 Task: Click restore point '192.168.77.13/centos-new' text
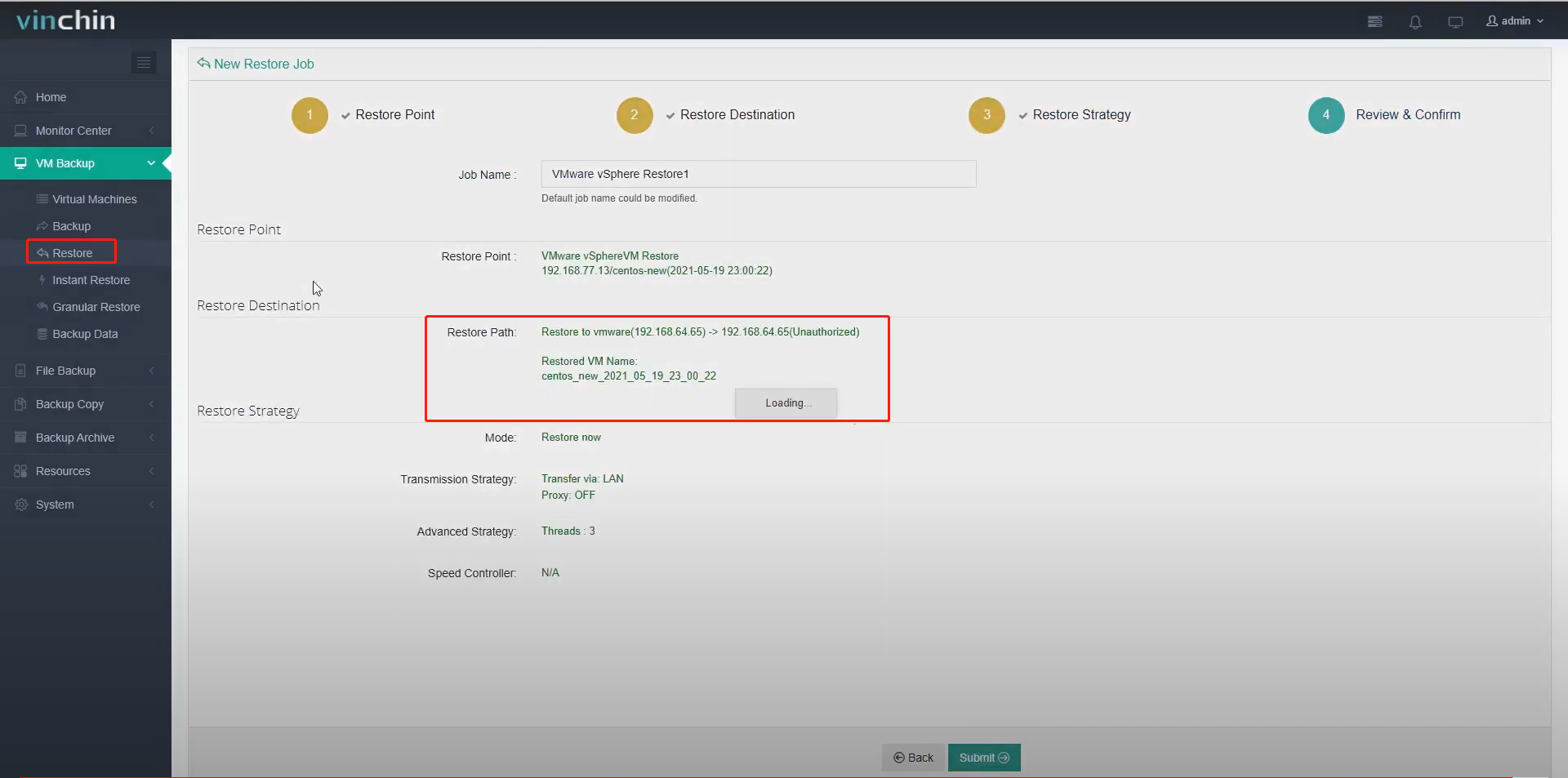[657, 271]
